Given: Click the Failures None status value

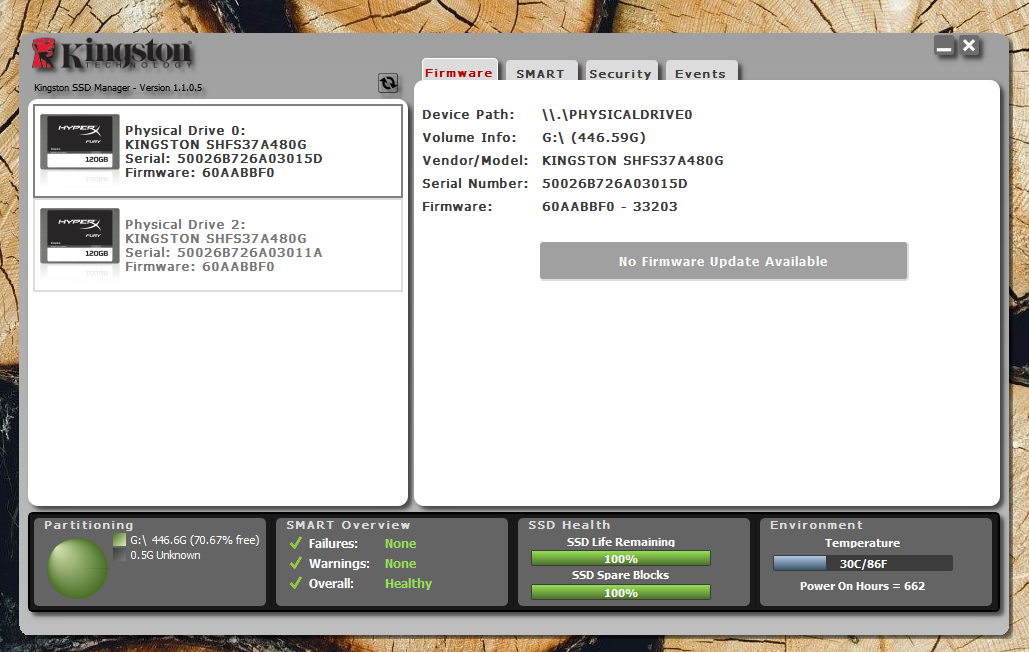Looking at the screenshot, I should click(x=400, y=543).
